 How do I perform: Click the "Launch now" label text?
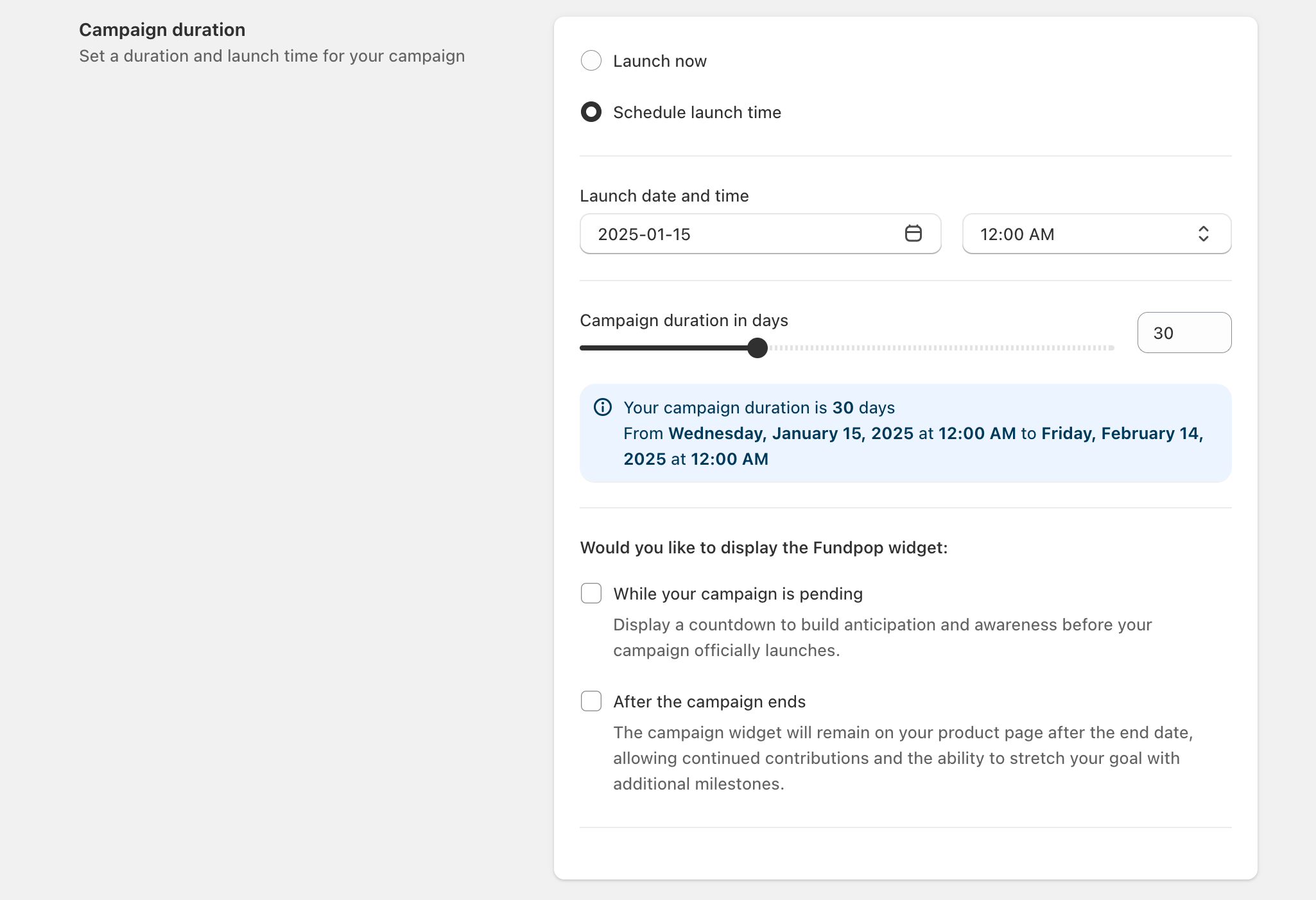(x=659, y=61)
